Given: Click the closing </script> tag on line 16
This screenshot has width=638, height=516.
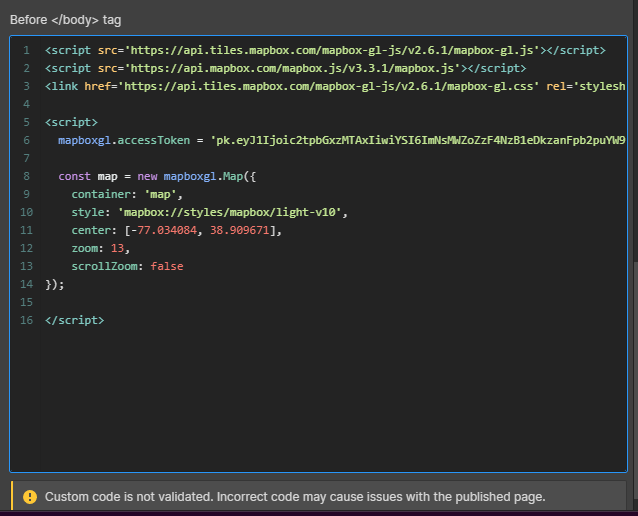Looking at the screenshot, I should pyautogui.click(x=75, y=320).
